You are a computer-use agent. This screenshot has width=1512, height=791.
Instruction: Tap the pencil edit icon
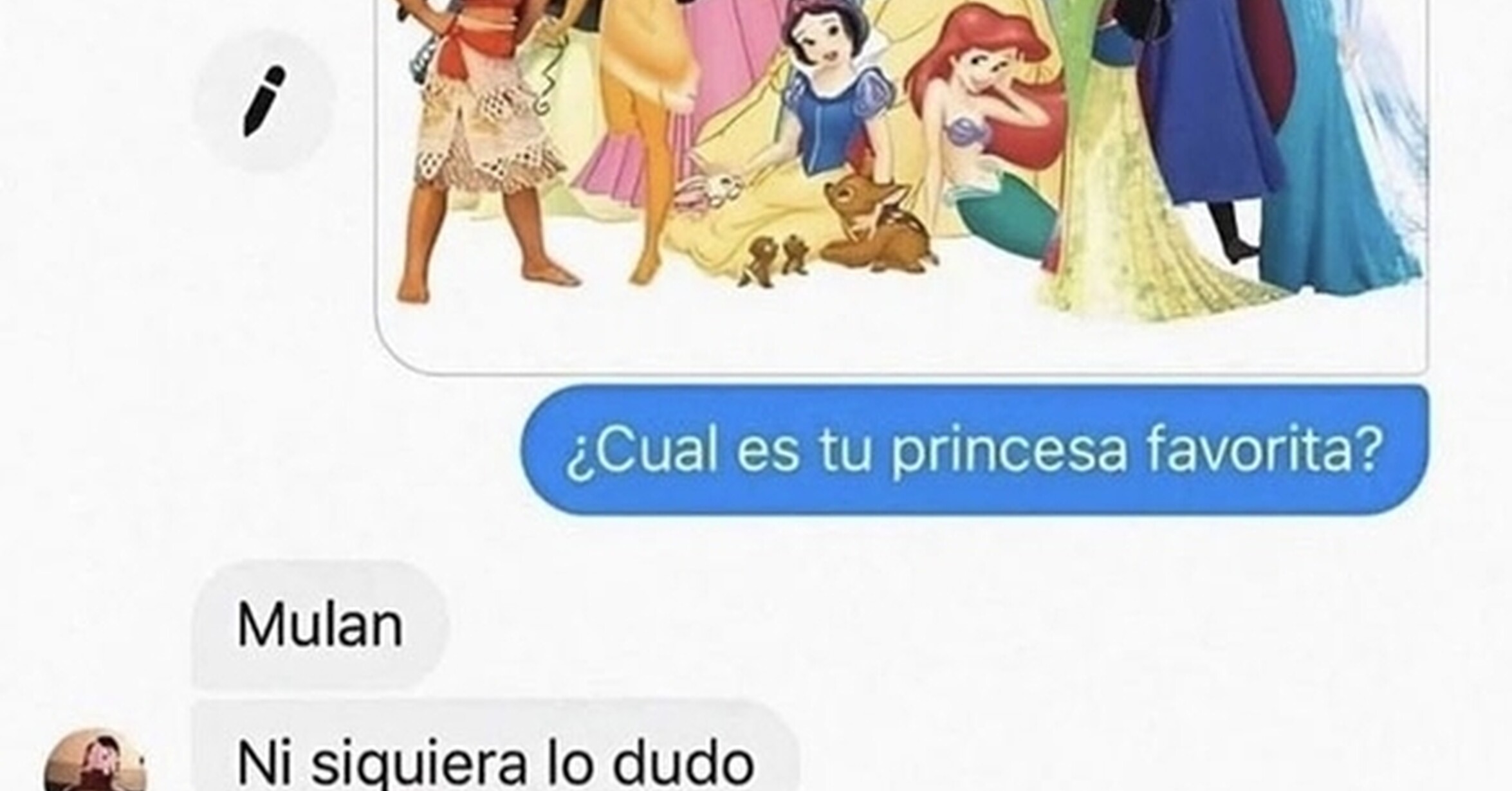pos(264,102)
